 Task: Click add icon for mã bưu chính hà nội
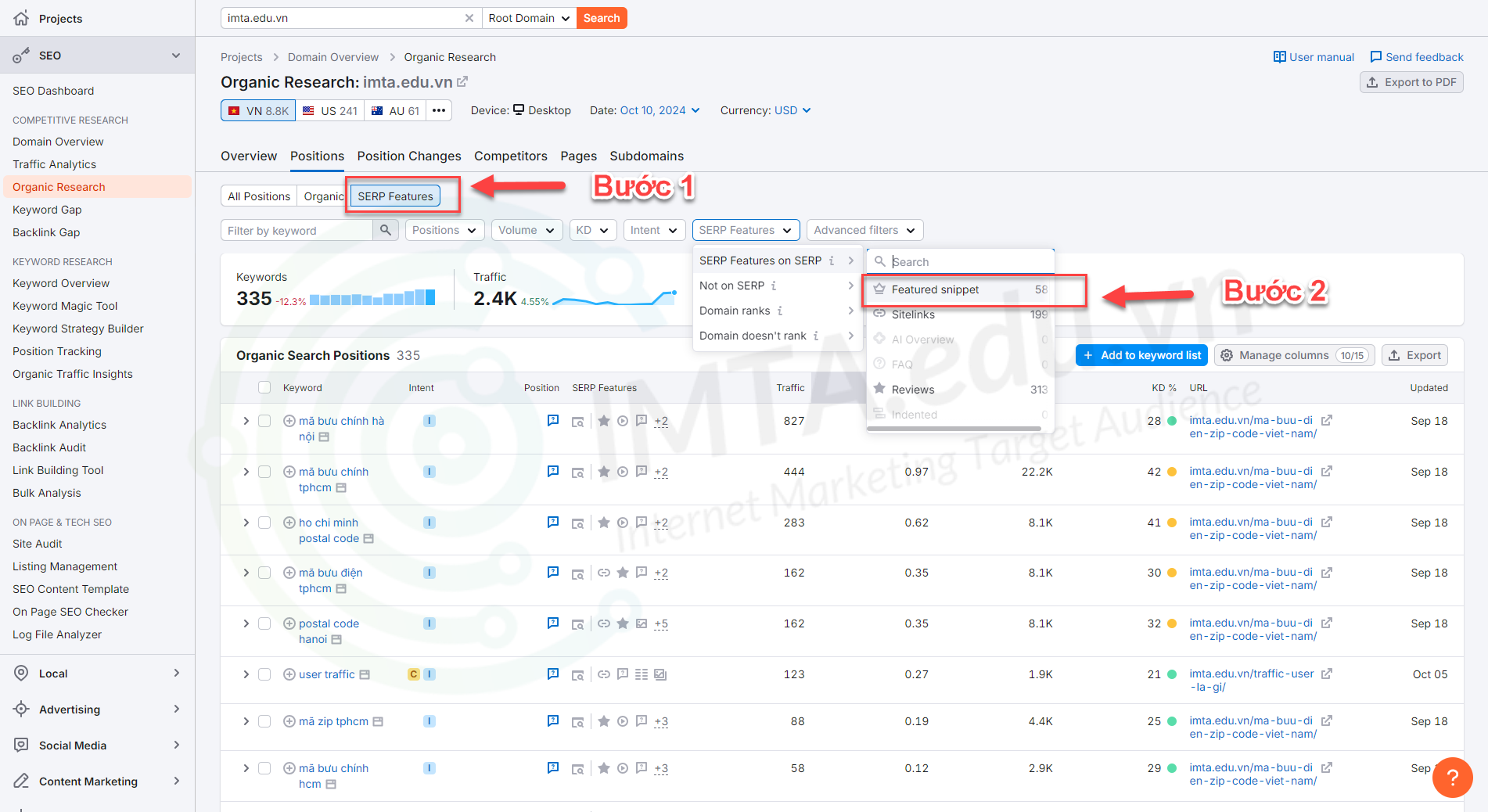click(289, 421)
